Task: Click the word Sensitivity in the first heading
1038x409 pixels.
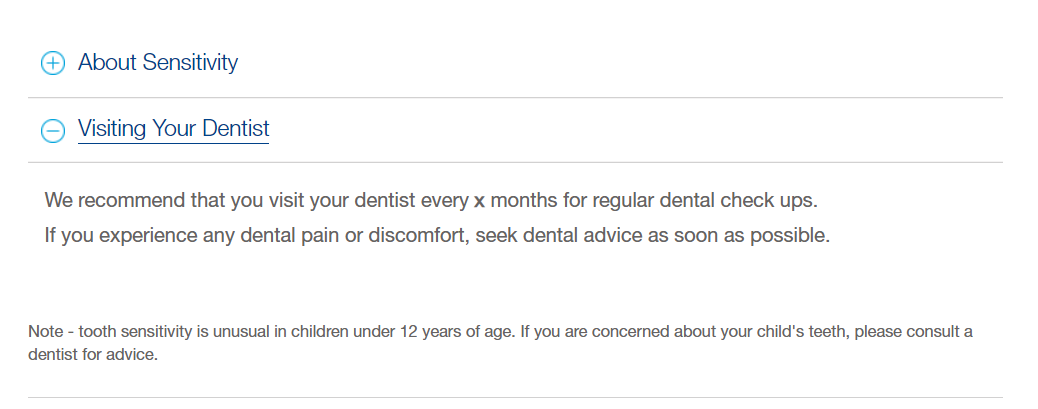Action: click(x=190, y=63)
